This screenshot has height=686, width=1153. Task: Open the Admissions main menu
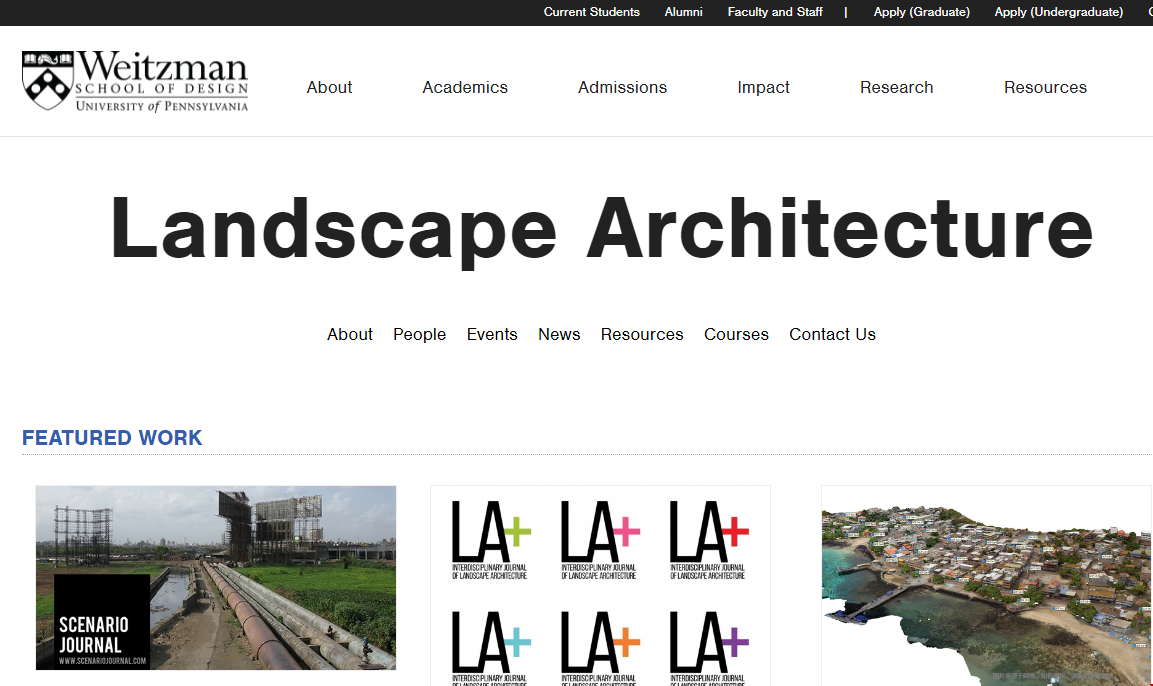pyautogui.click(x=622, y=87)
